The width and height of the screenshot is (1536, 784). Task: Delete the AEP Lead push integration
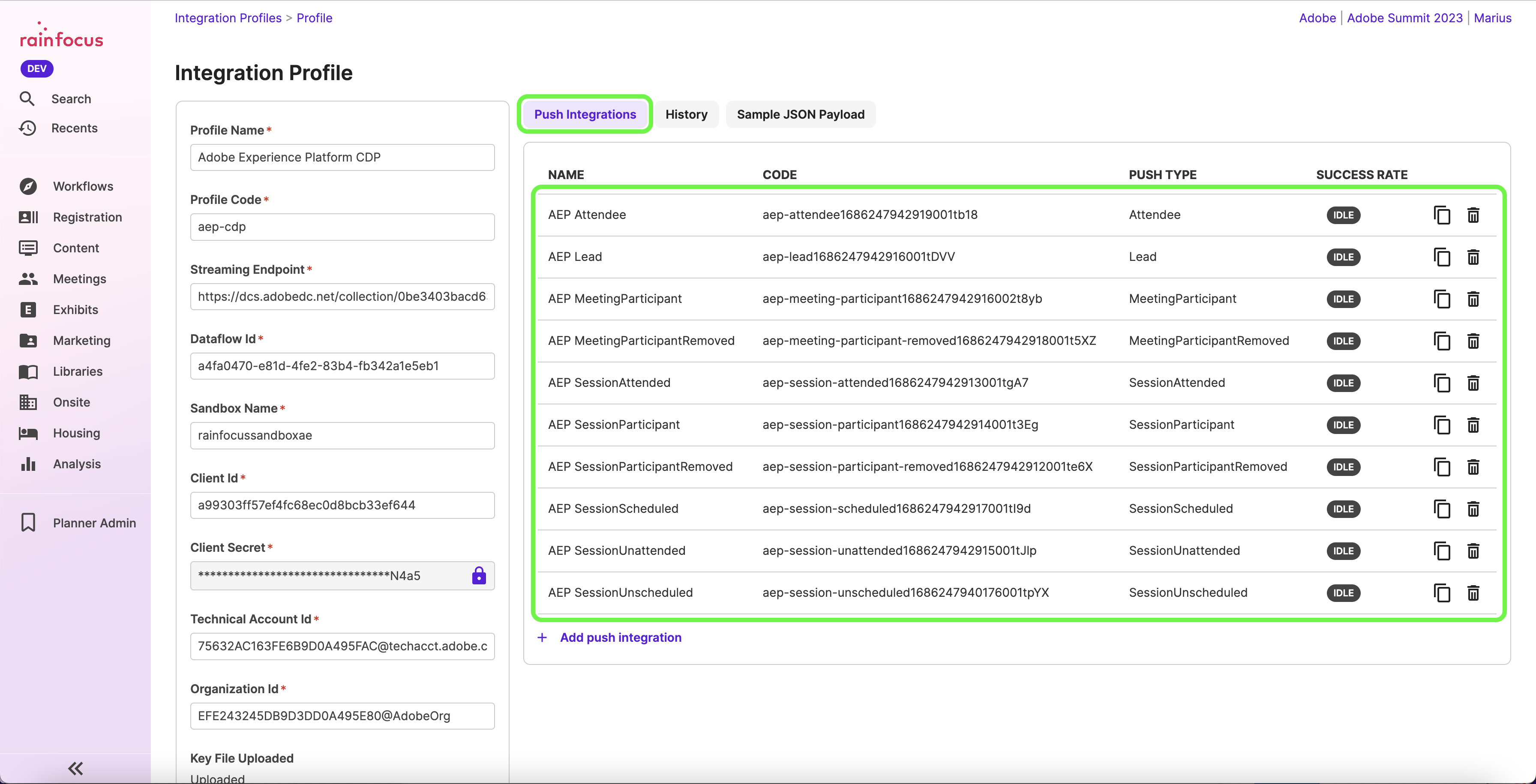[1473, 257]
